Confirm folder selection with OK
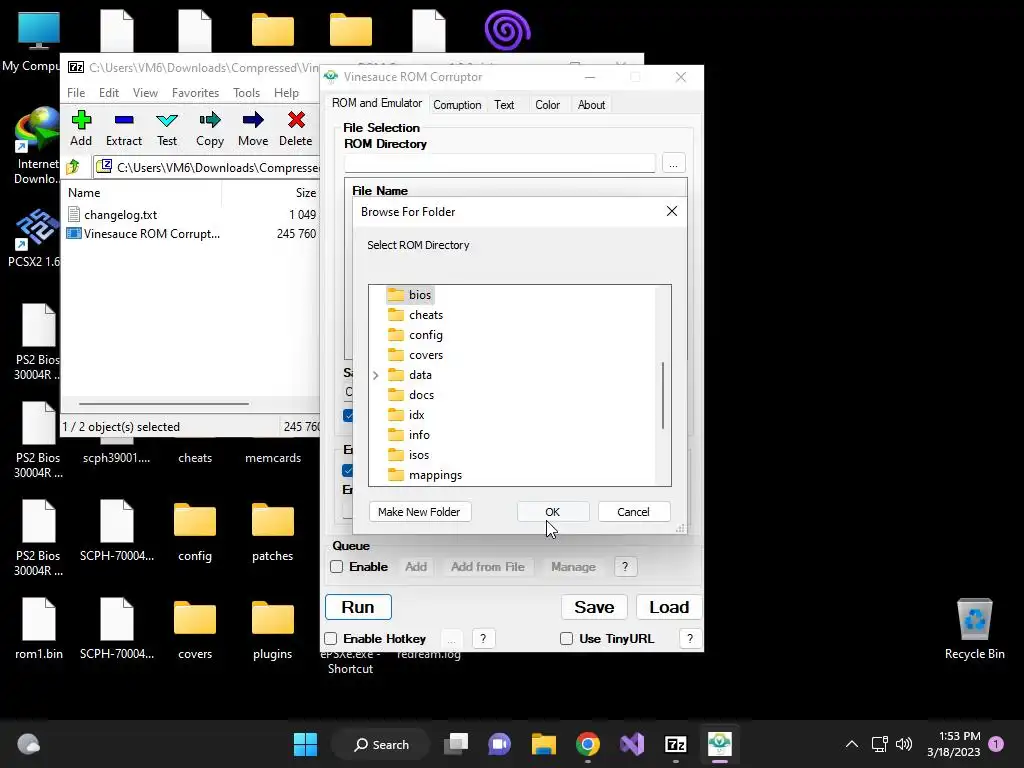The image size is (1024, 768). (552, 512)
